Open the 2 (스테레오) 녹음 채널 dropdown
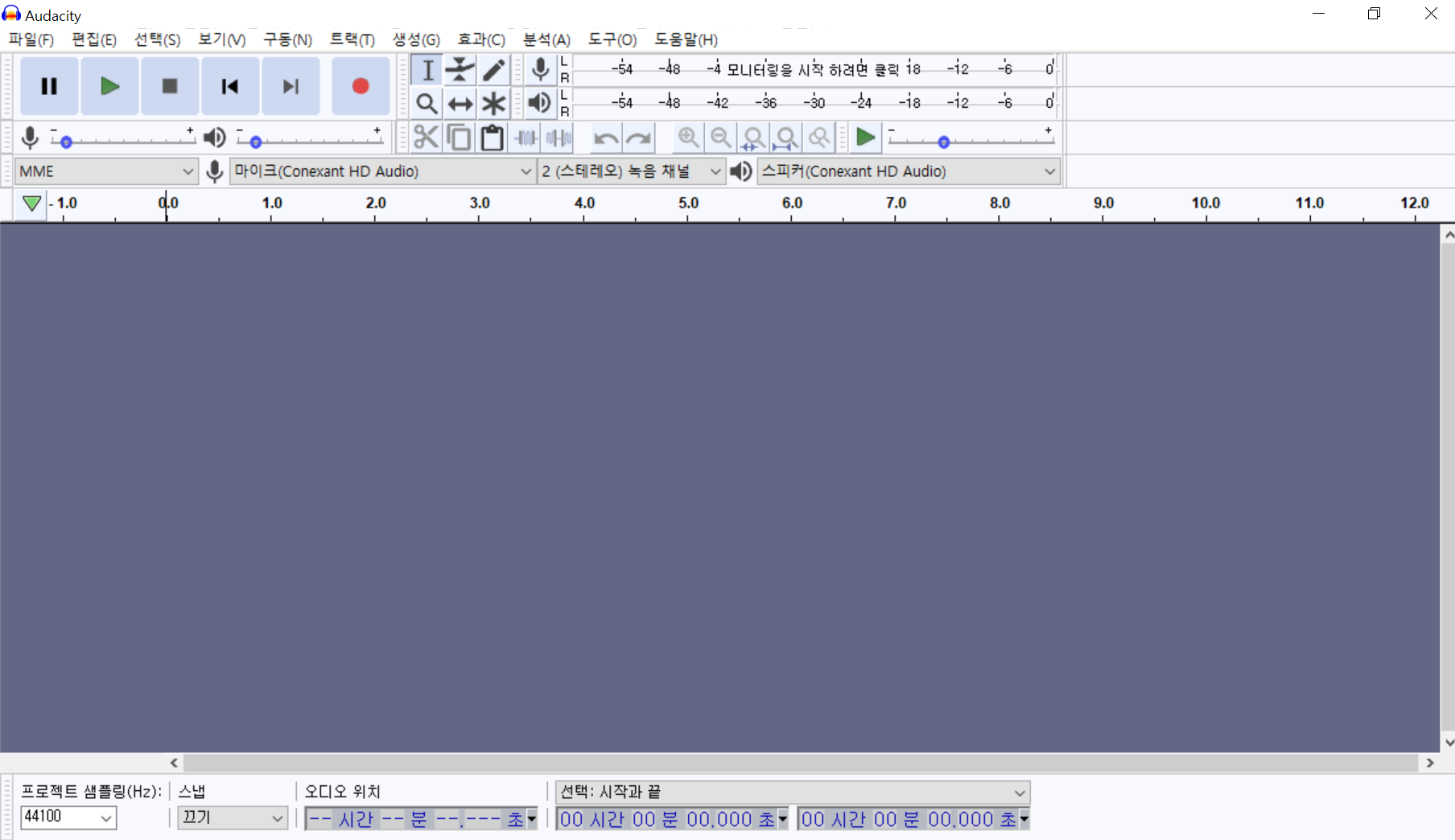 (631, 171)
